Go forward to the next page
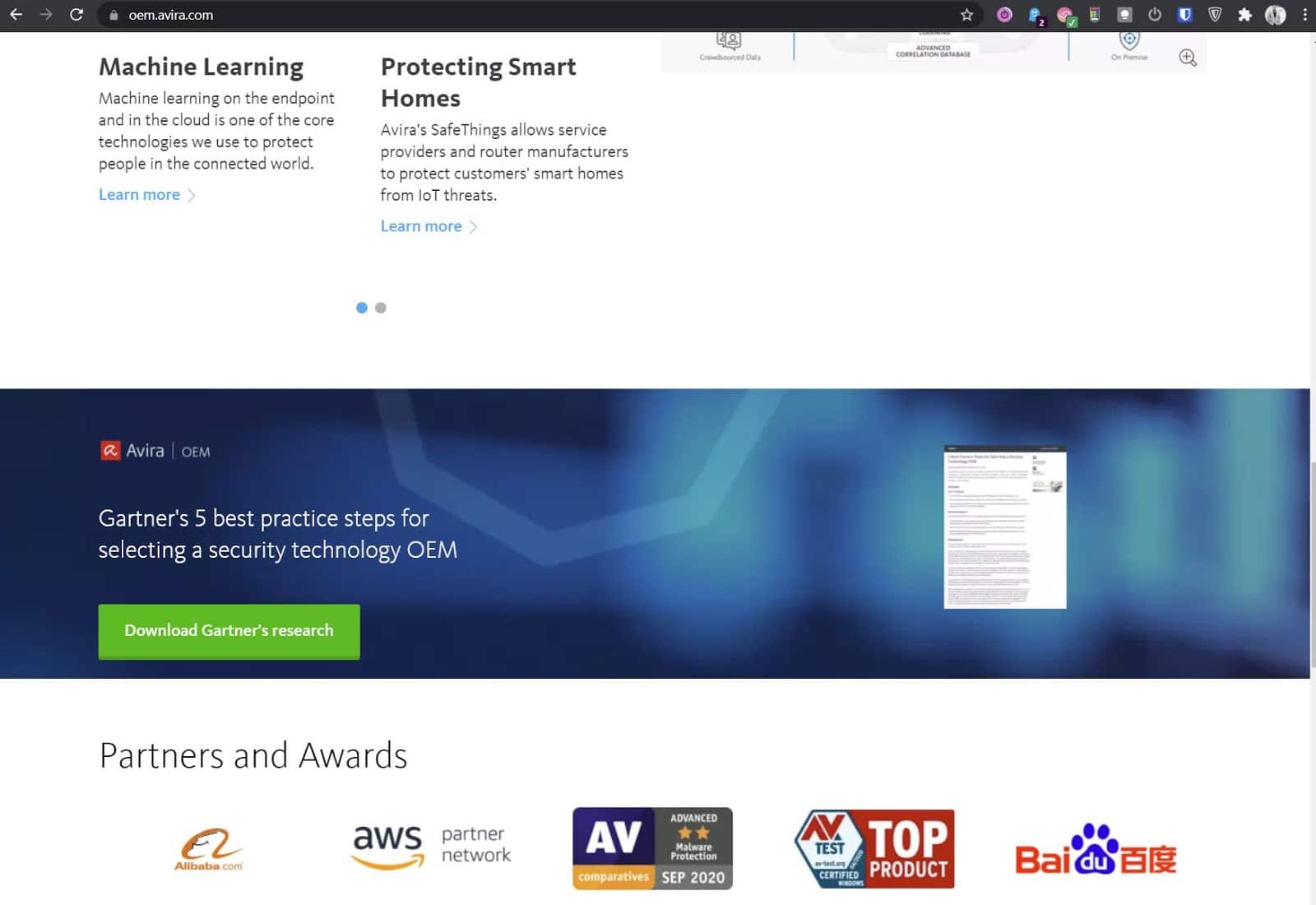1316x905 pixels. click(x=46, y=15)
